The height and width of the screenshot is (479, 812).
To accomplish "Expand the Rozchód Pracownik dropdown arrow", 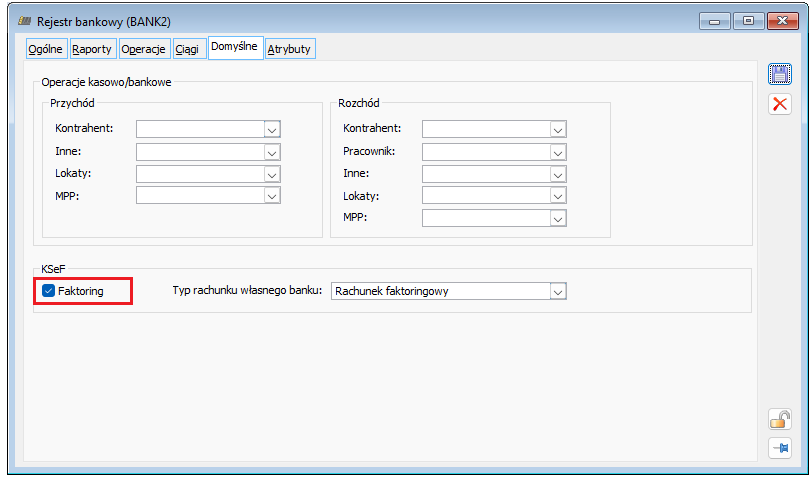I will coord(558,152).
